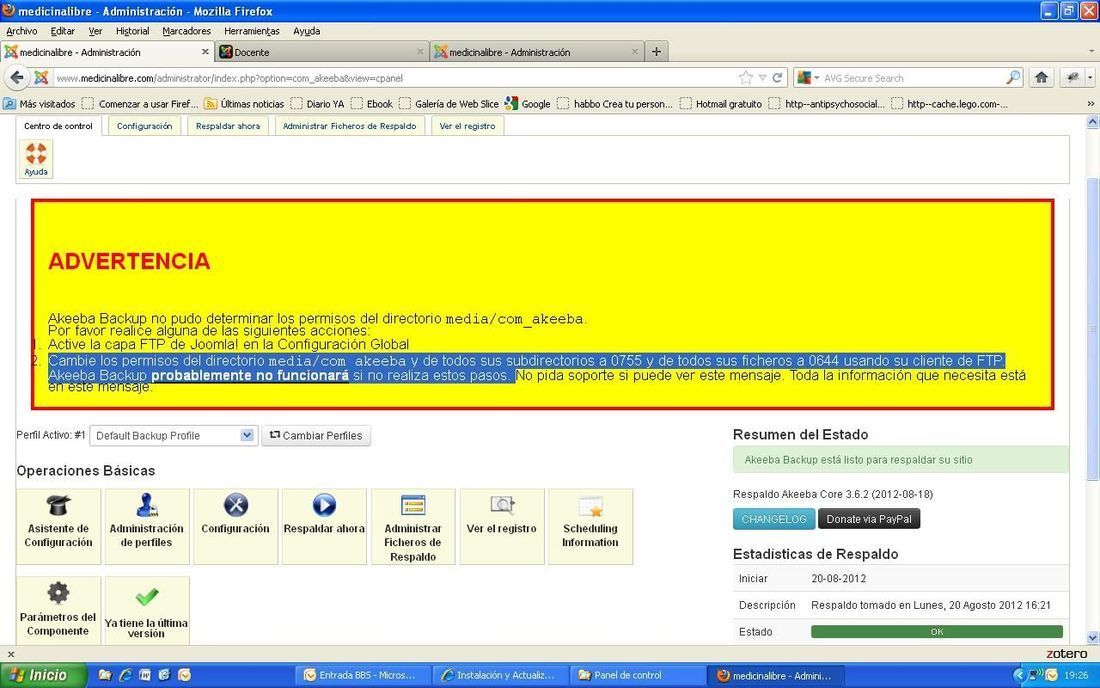The height and width of the screenshot is (688, 1100).
Task: Open Windows Inicio start menu
Action: coord(43,675)
